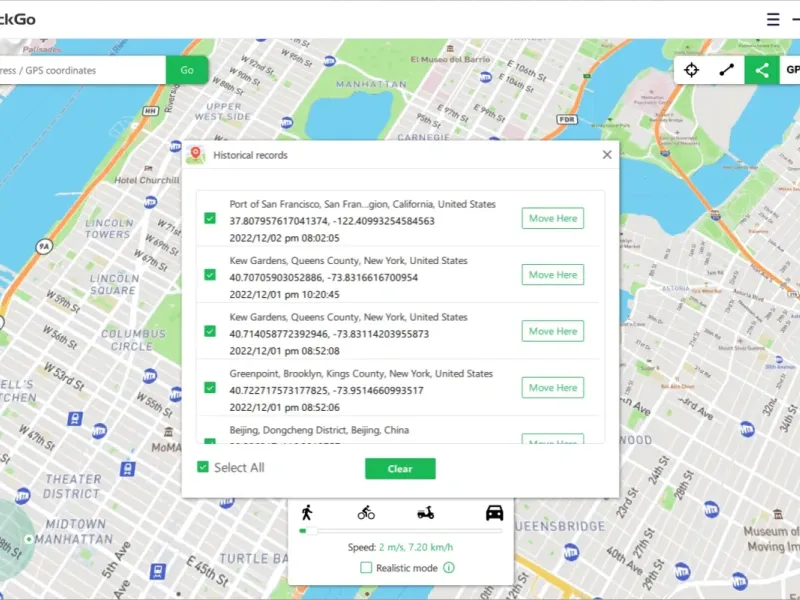Viewport: 800px width, 600px height.
Task: Click El Museo del Barrio map marker
Action: click(449, 49)
